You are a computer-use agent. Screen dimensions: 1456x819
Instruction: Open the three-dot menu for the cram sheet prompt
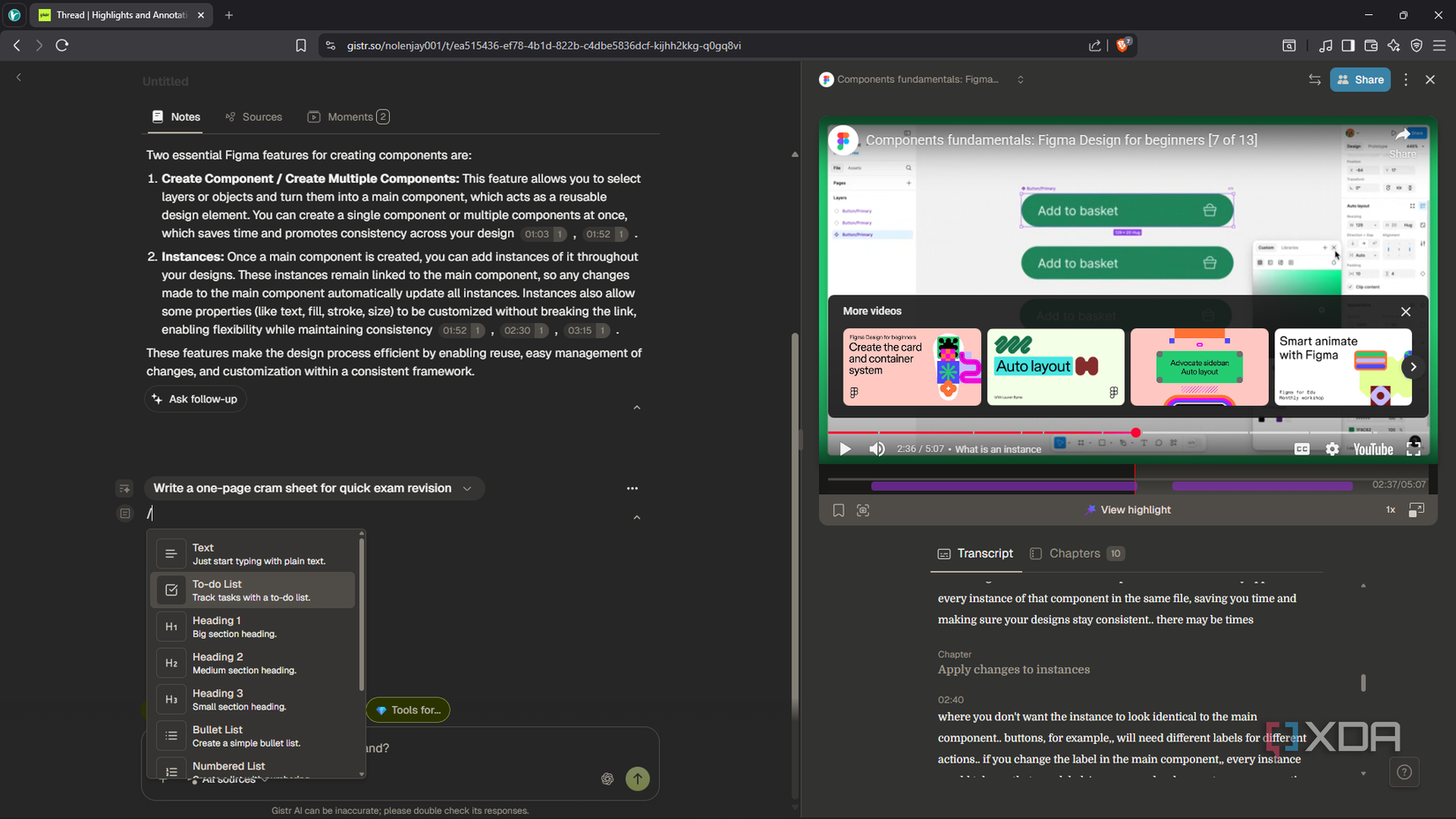click(632, 488)
